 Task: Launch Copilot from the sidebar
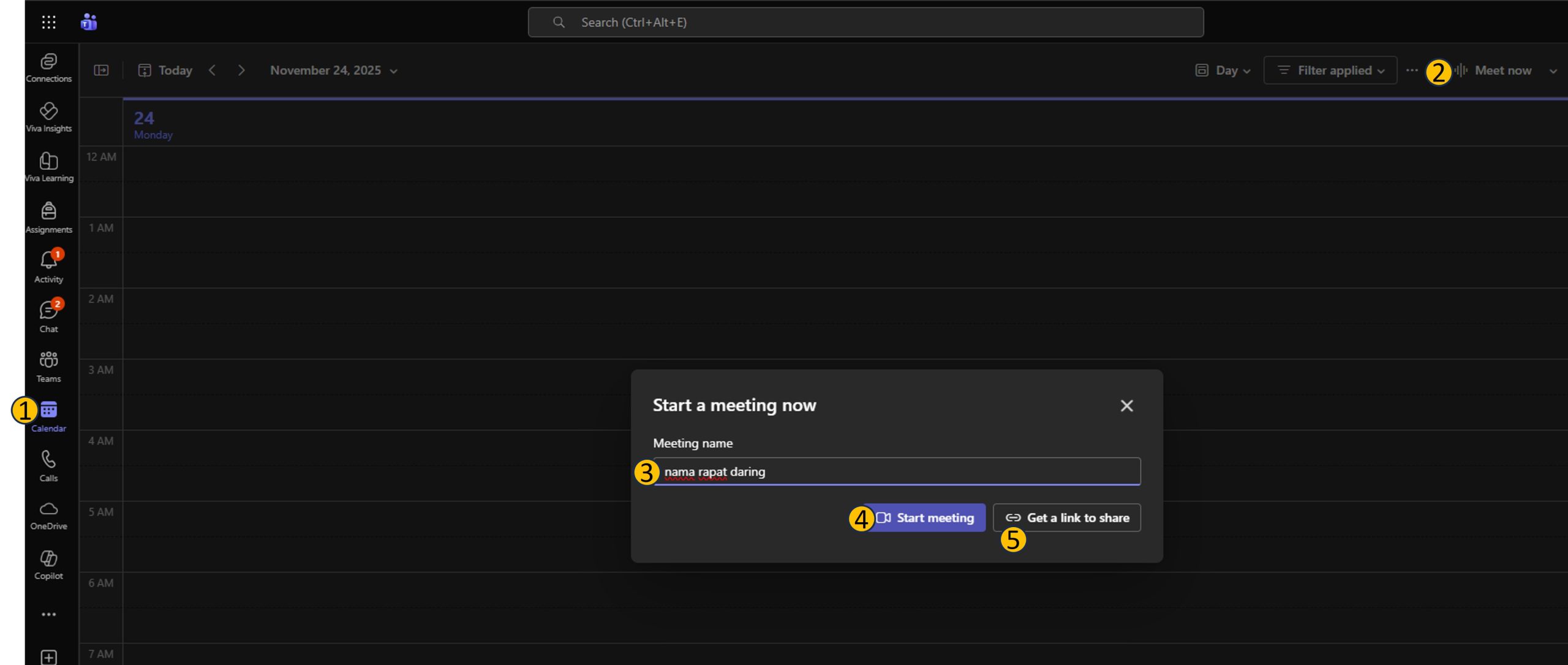[48, 564]
